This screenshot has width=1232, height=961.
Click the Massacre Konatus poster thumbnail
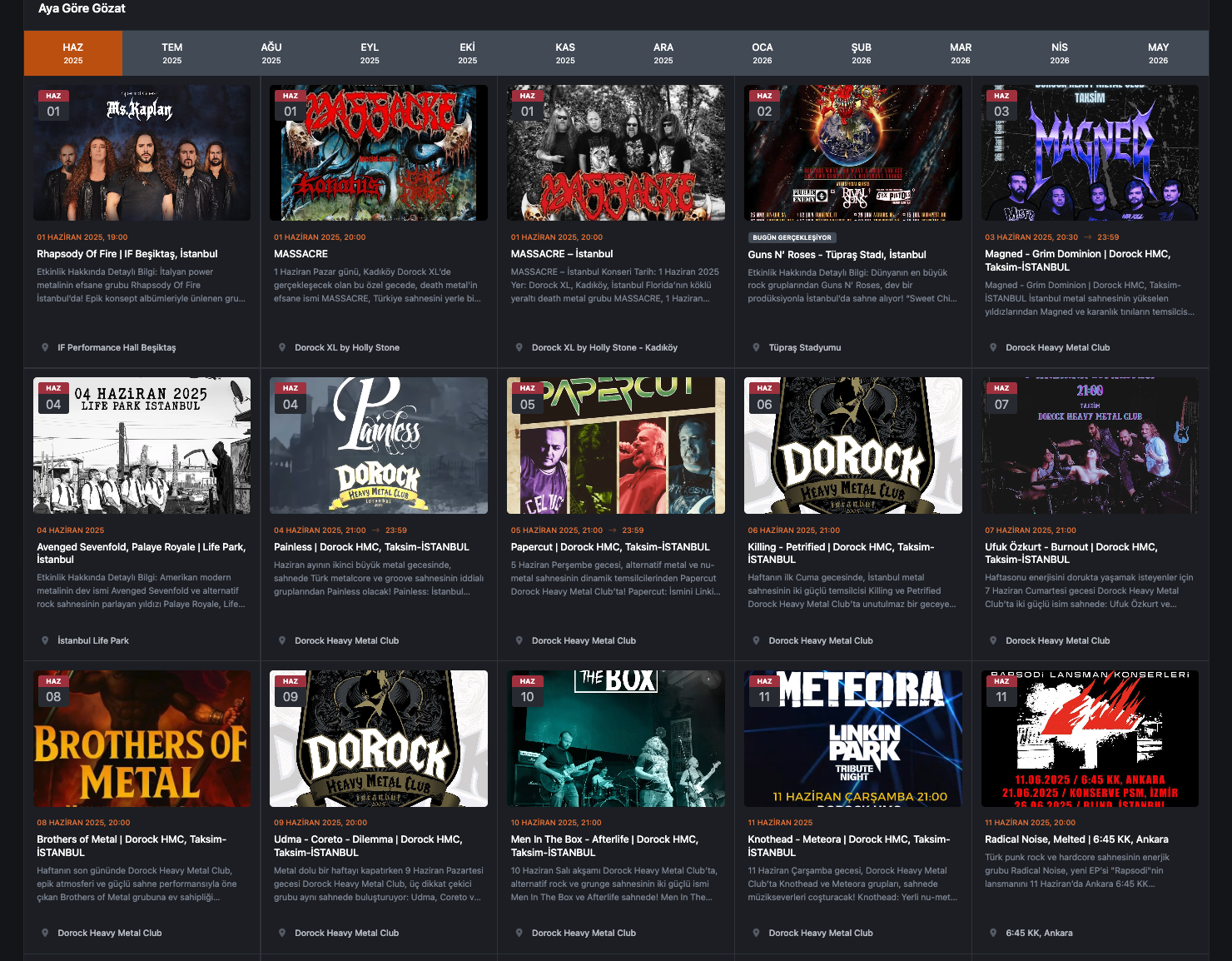click(x=379, y=152)
